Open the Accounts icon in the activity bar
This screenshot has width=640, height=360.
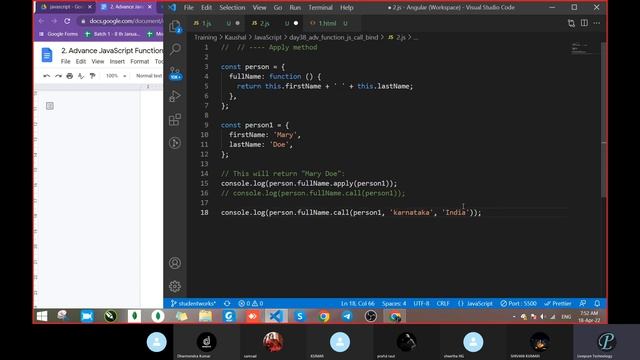[x=175, y=263]
